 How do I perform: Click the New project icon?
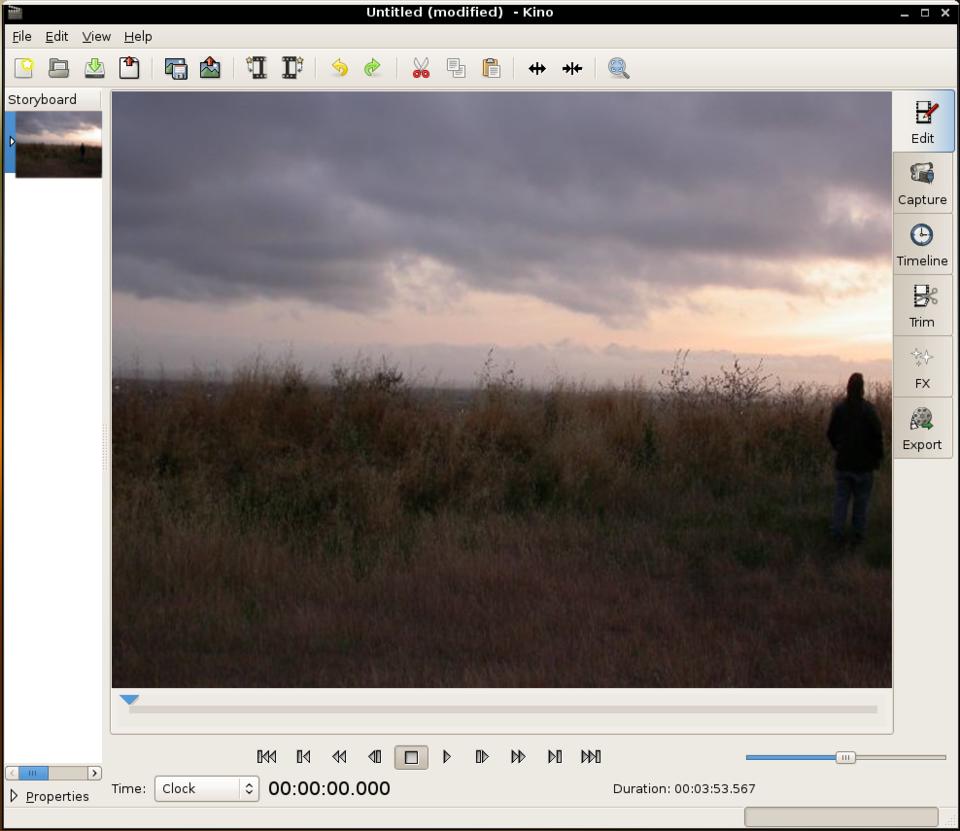tap(24, 68)
